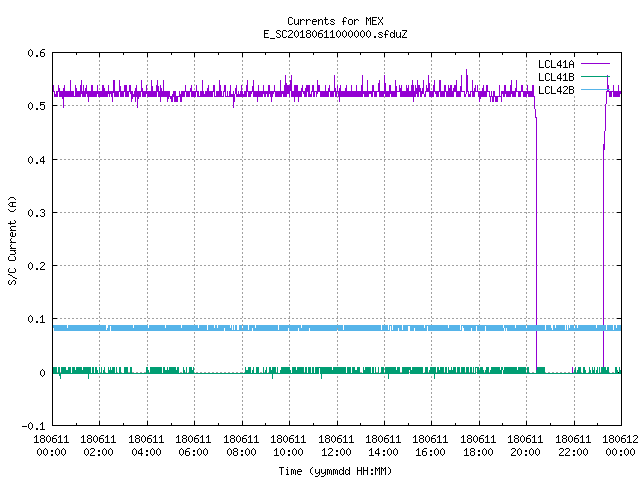Click the purple line sample beside LCL41A
The width and height of the screenshot is (640, 480).
click(x=595, y=64)
